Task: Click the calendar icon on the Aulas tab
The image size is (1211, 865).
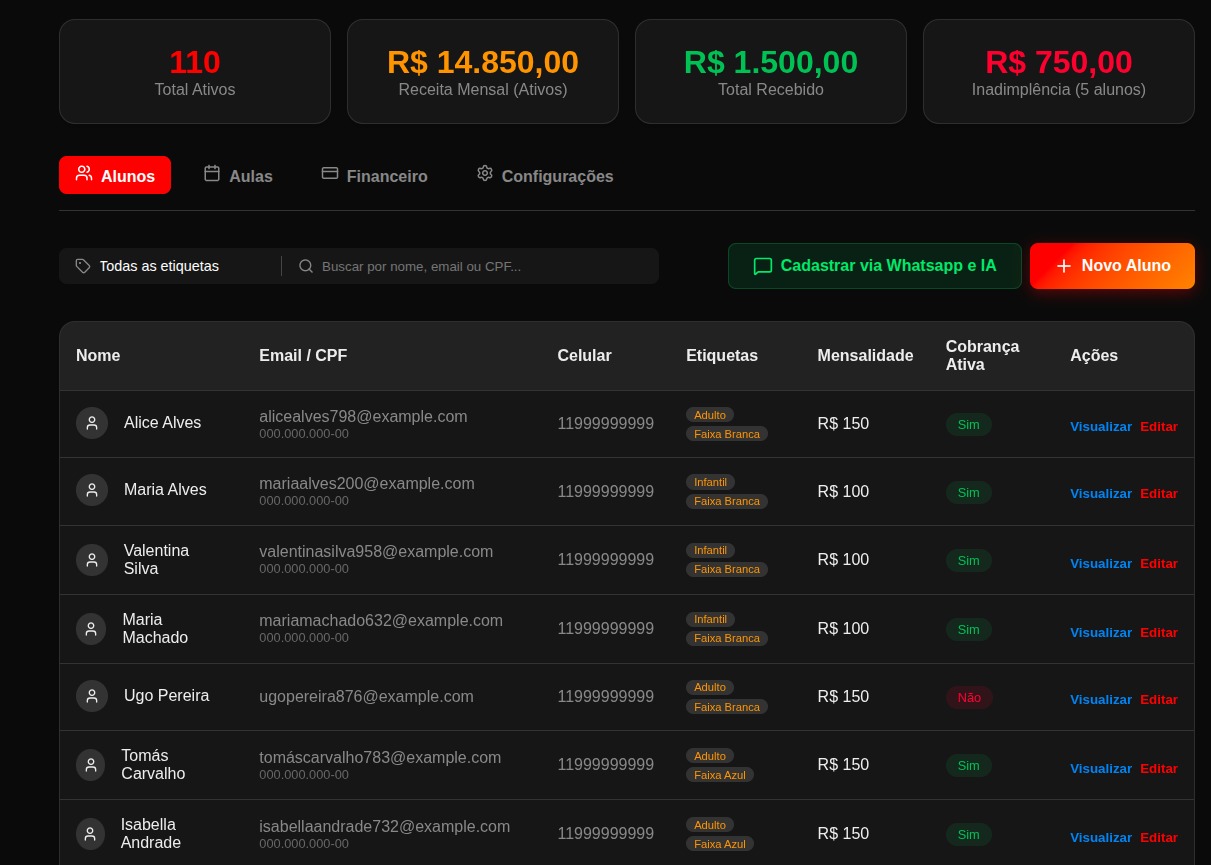Action: click(212, 173)
